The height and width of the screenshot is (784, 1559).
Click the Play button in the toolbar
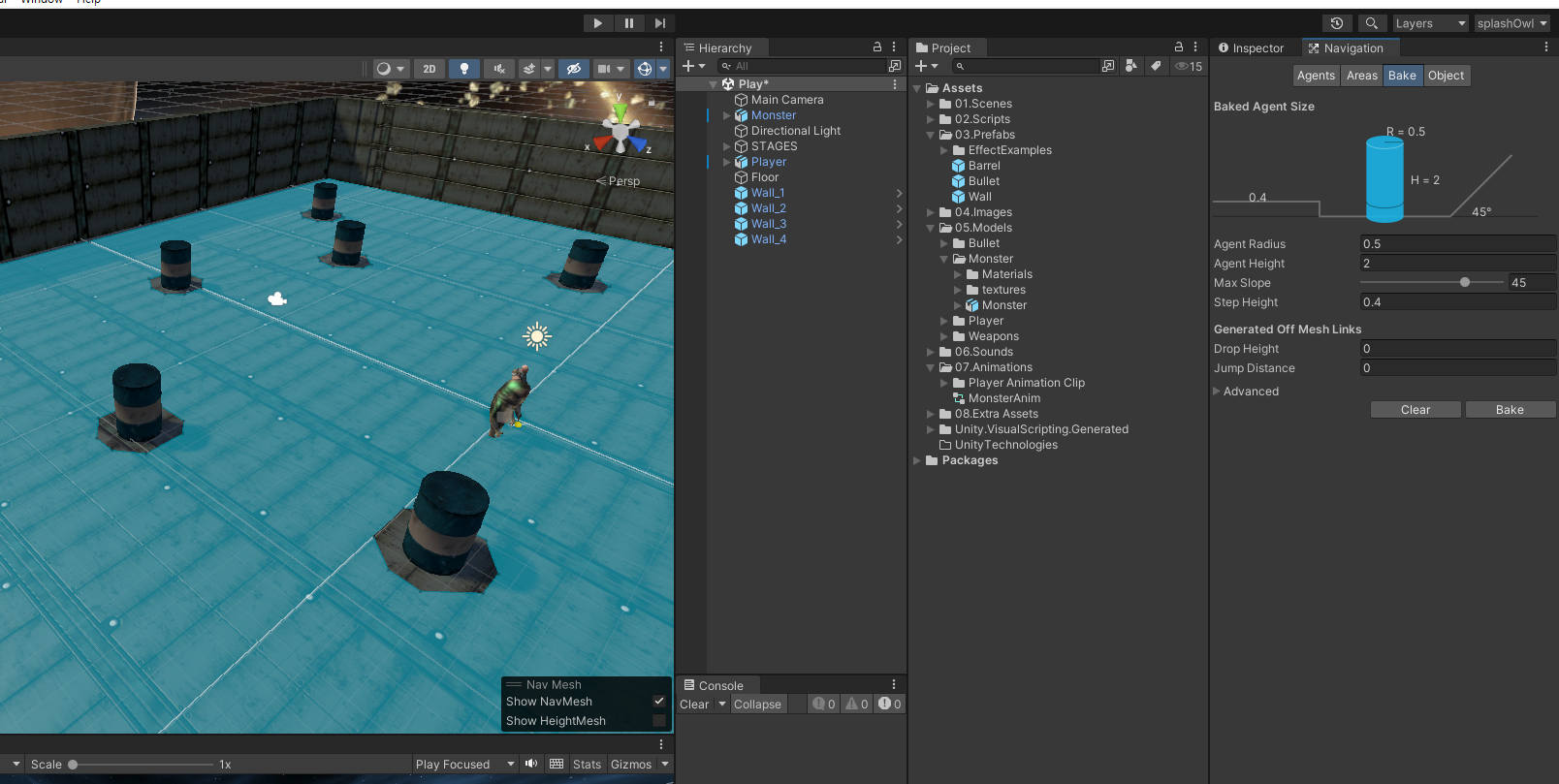(x=597, y=23)
